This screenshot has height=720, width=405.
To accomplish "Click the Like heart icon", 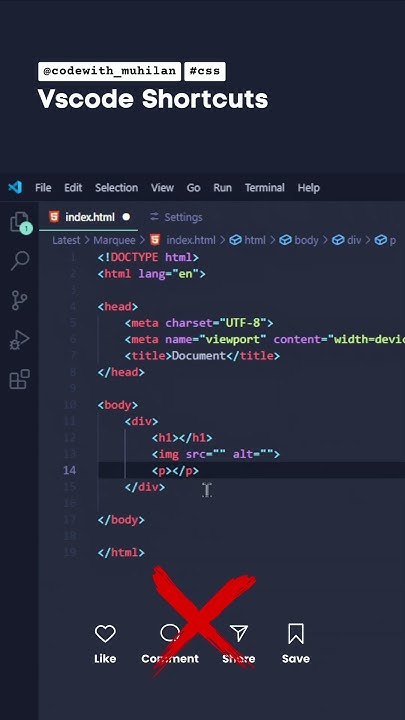I will click(x=105, y=634).
